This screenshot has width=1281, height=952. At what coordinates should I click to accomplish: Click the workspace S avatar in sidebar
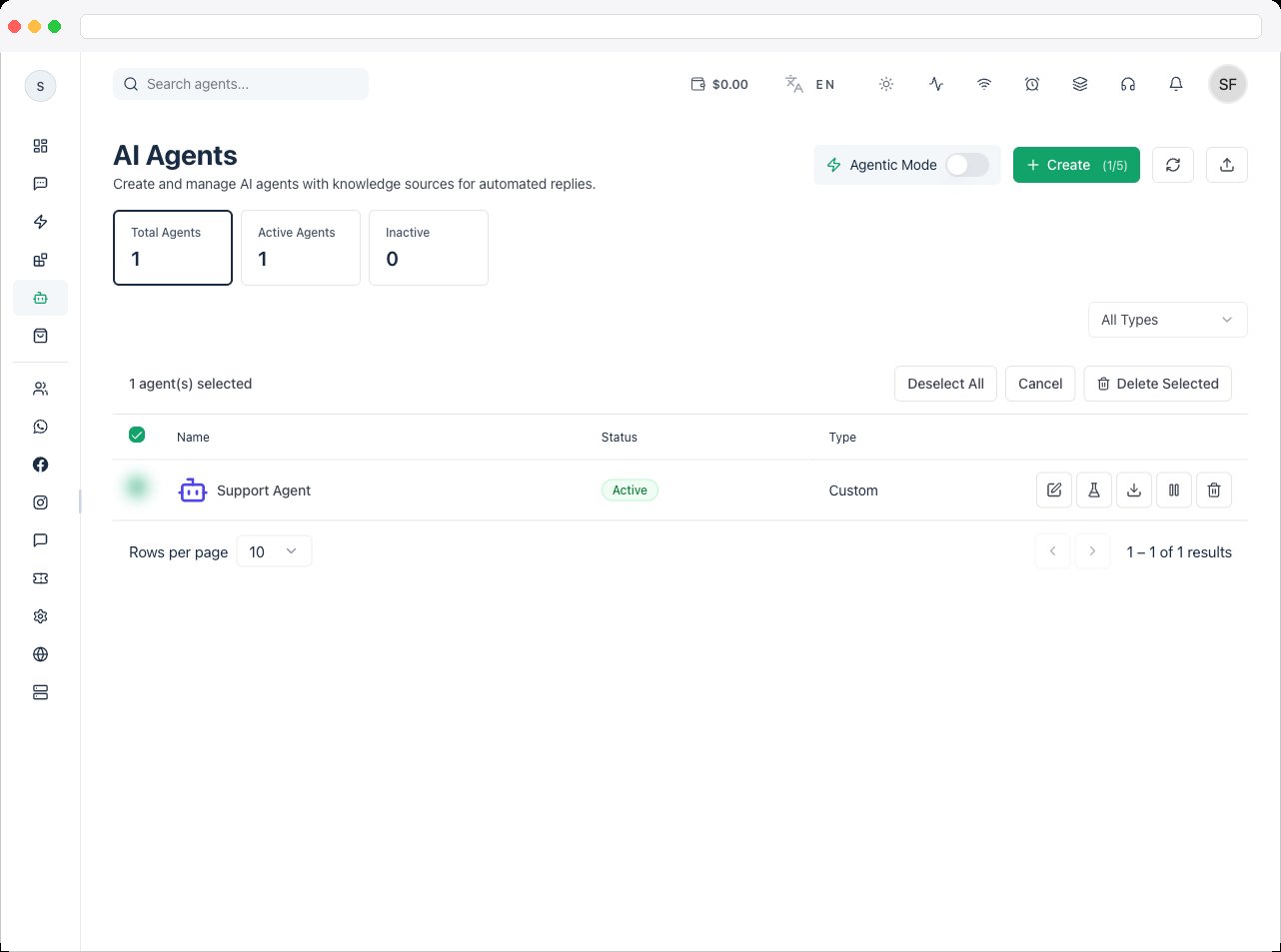pyautogui.click(x=40, y=86)
